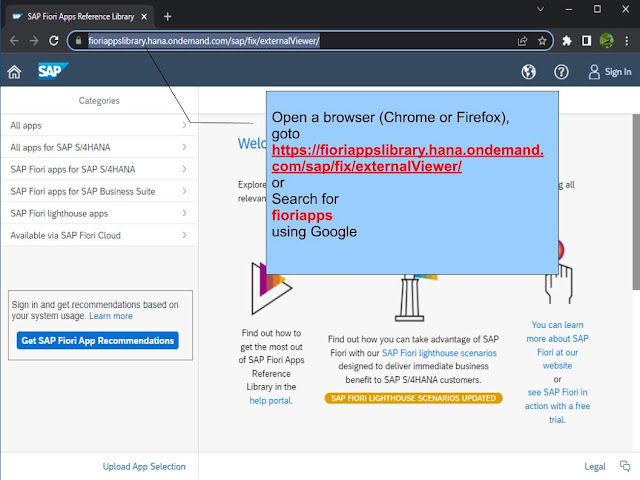640x480 pixels.
Task: Select All apps for SAP S/4HANA category
Action: 99,147
